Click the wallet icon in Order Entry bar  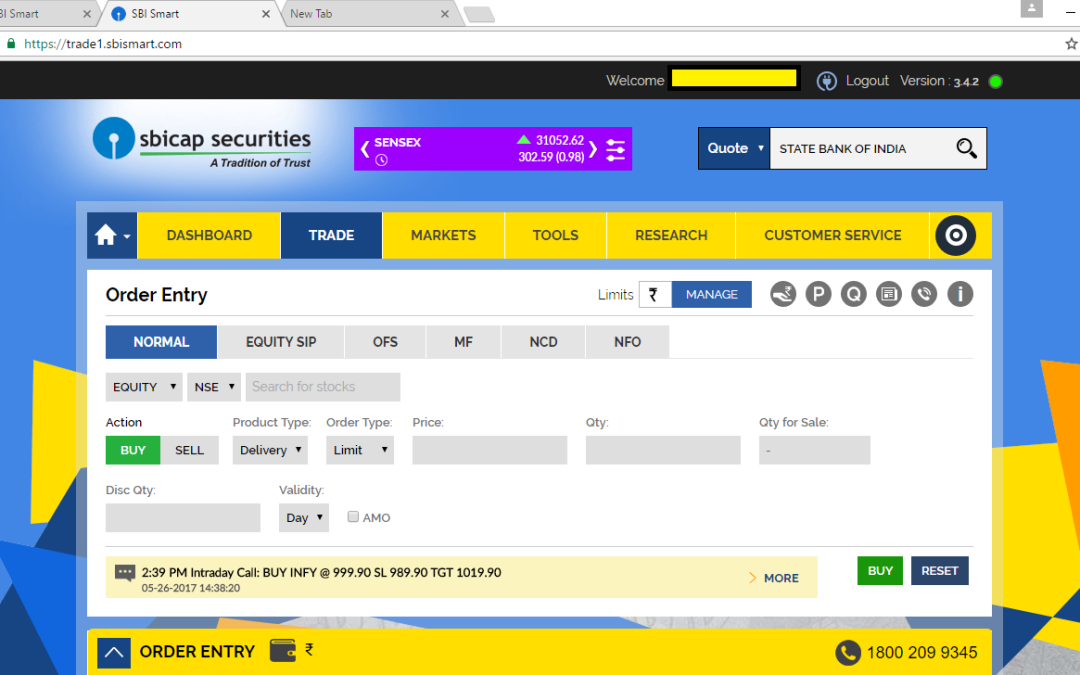point(282,650)
